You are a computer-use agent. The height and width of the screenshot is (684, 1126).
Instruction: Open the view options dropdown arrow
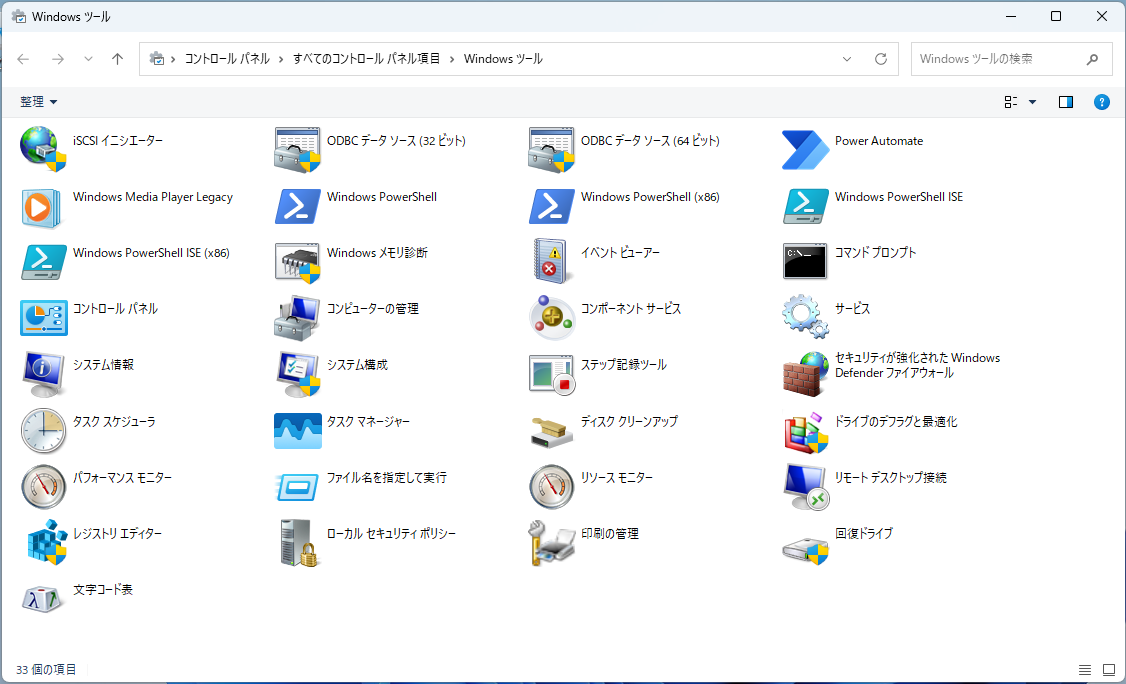(x=1033, y=102)
